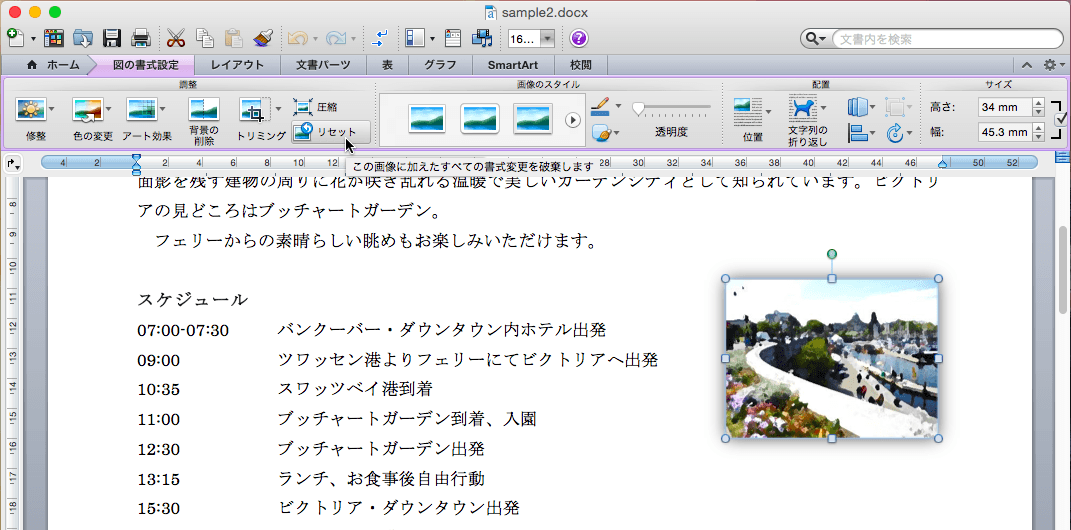Open the Toolbox panel icon
Image resolution: width=1071 pixels, height=530 pixels.
[453, 38]
